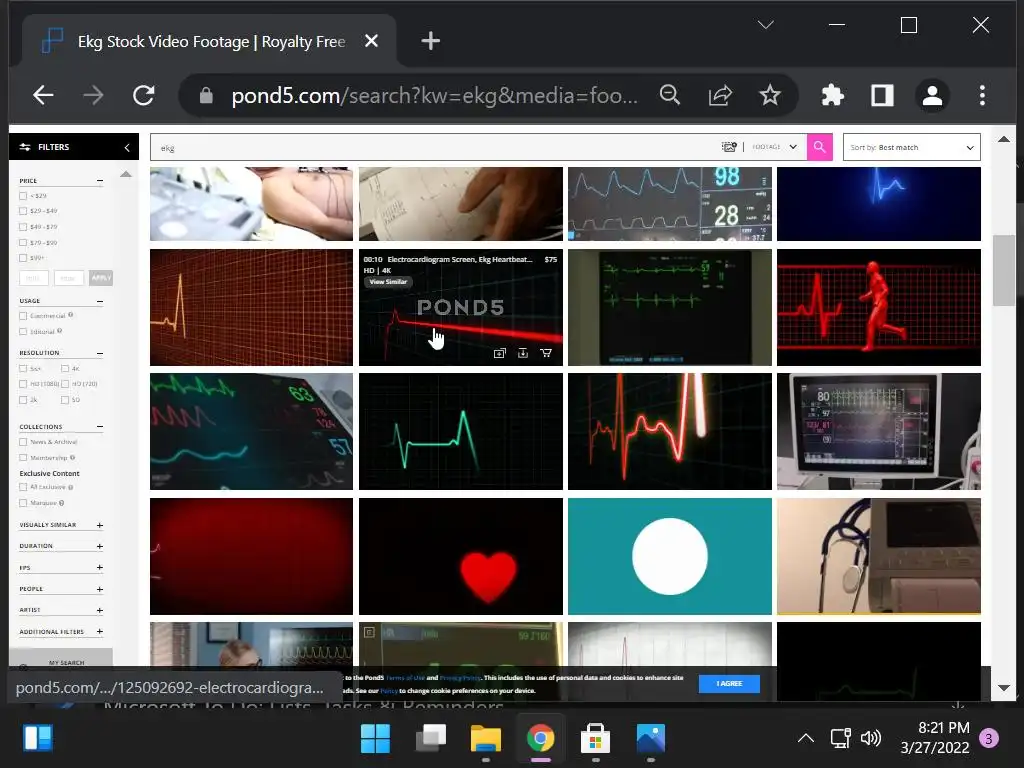Open a new browser tab
Viewport: 1024px width, 768px height.
click(x=430, y=41)
